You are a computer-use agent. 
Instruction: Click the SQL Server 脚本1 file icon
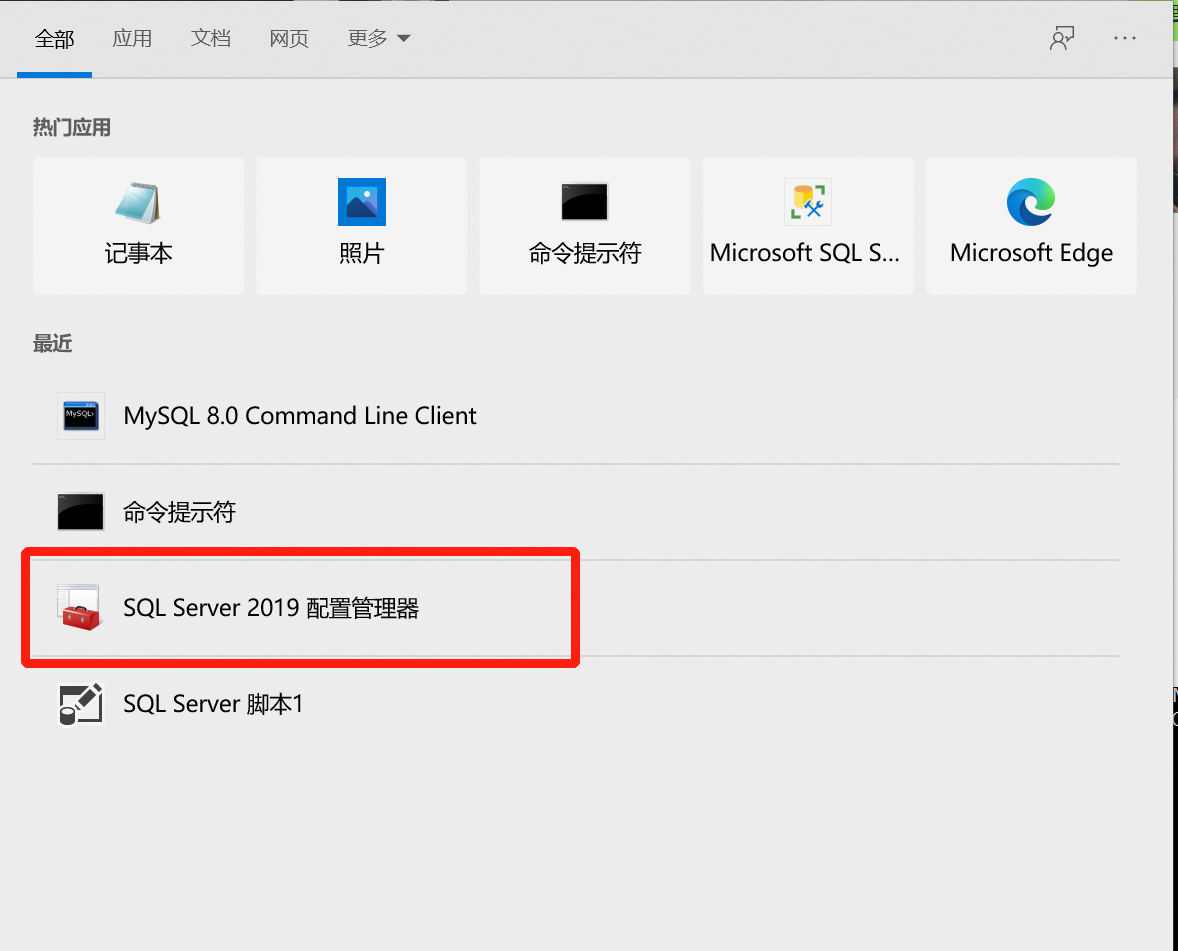[x=80, y=703]
